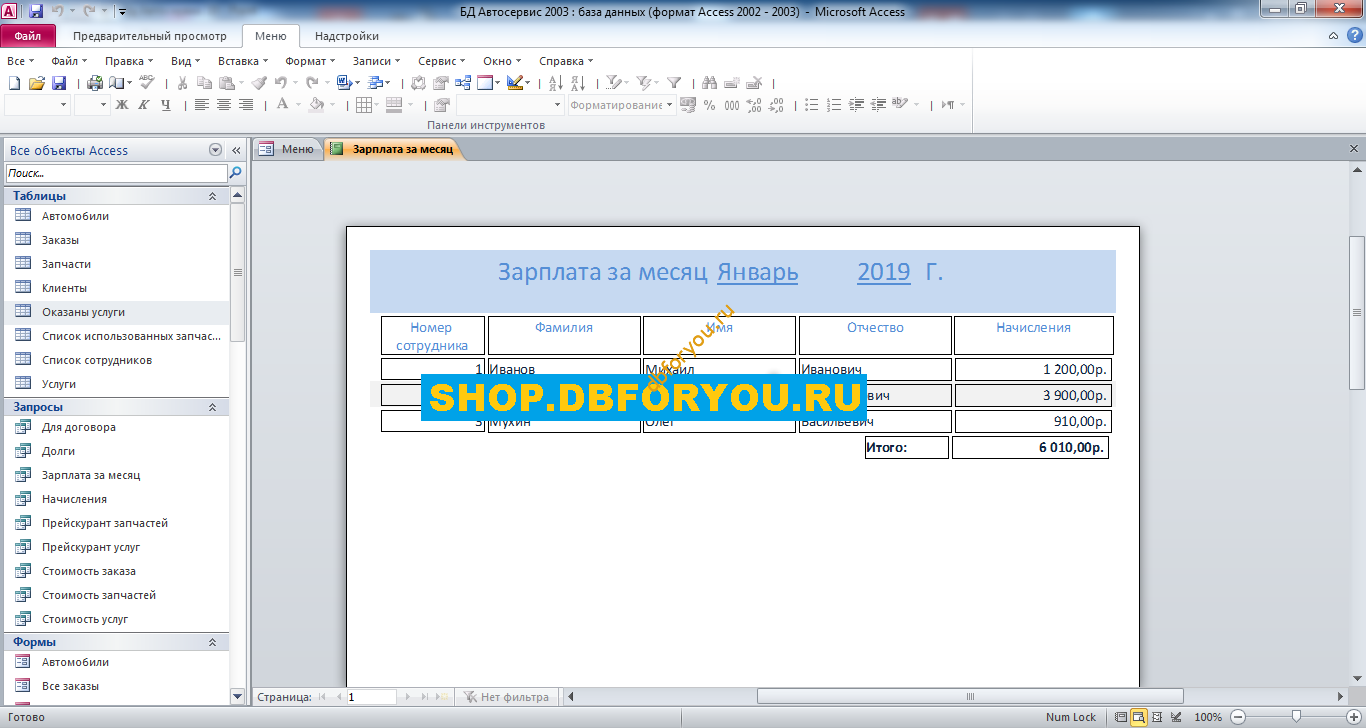Switch to Design View in status bar
1366x728 pixels.
tap(1176, 716)
